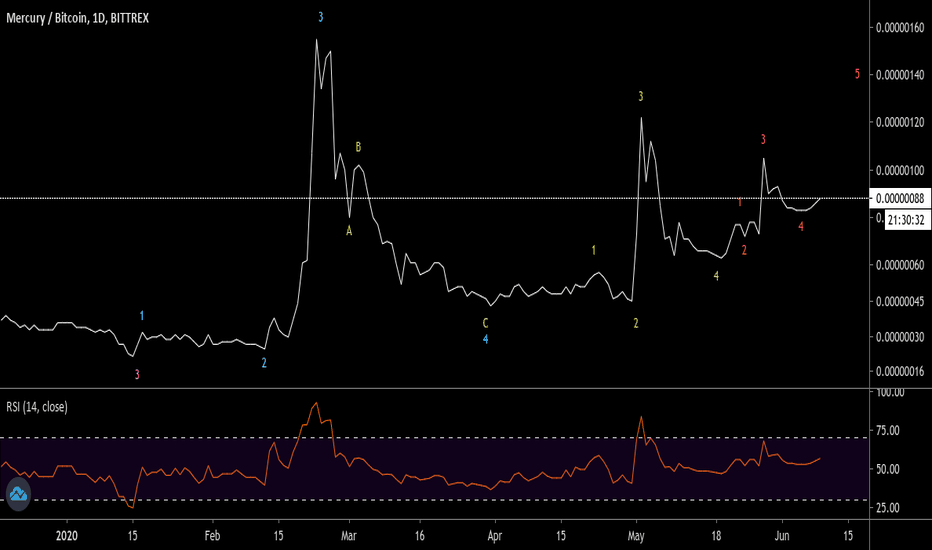Screen dimensions: 932x550
Task: Click the 0.00000140 price axis label
Action: click(900, 75)
